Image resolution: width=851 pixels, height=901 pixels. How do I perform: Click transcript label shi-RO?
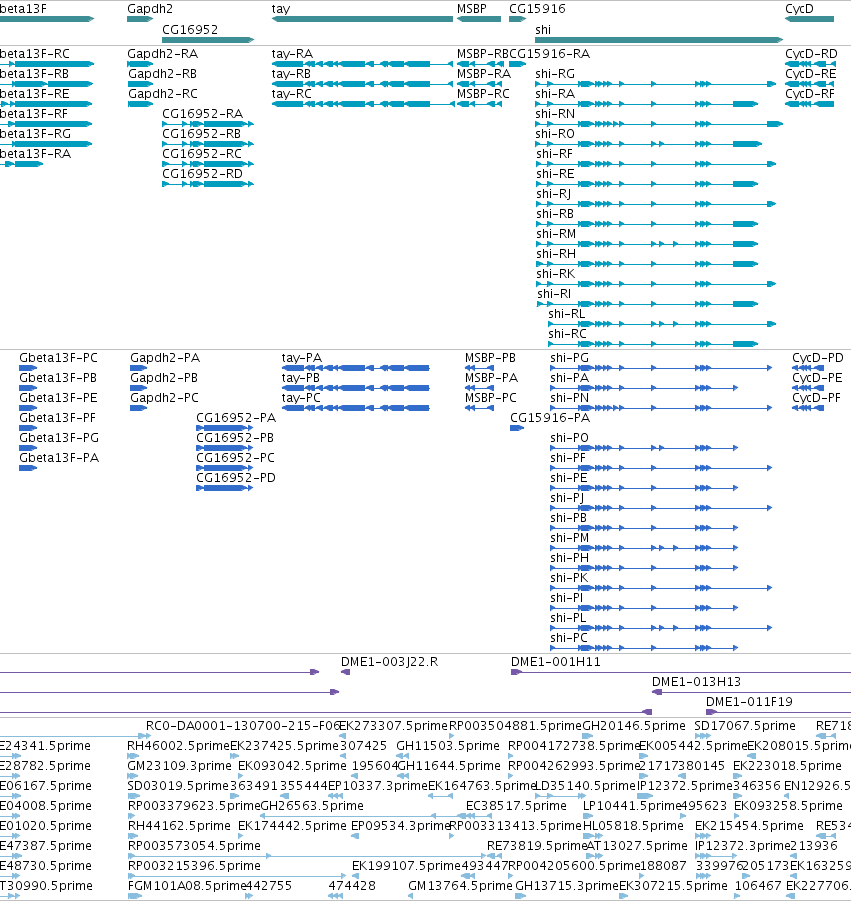click(x=555, y=134)
